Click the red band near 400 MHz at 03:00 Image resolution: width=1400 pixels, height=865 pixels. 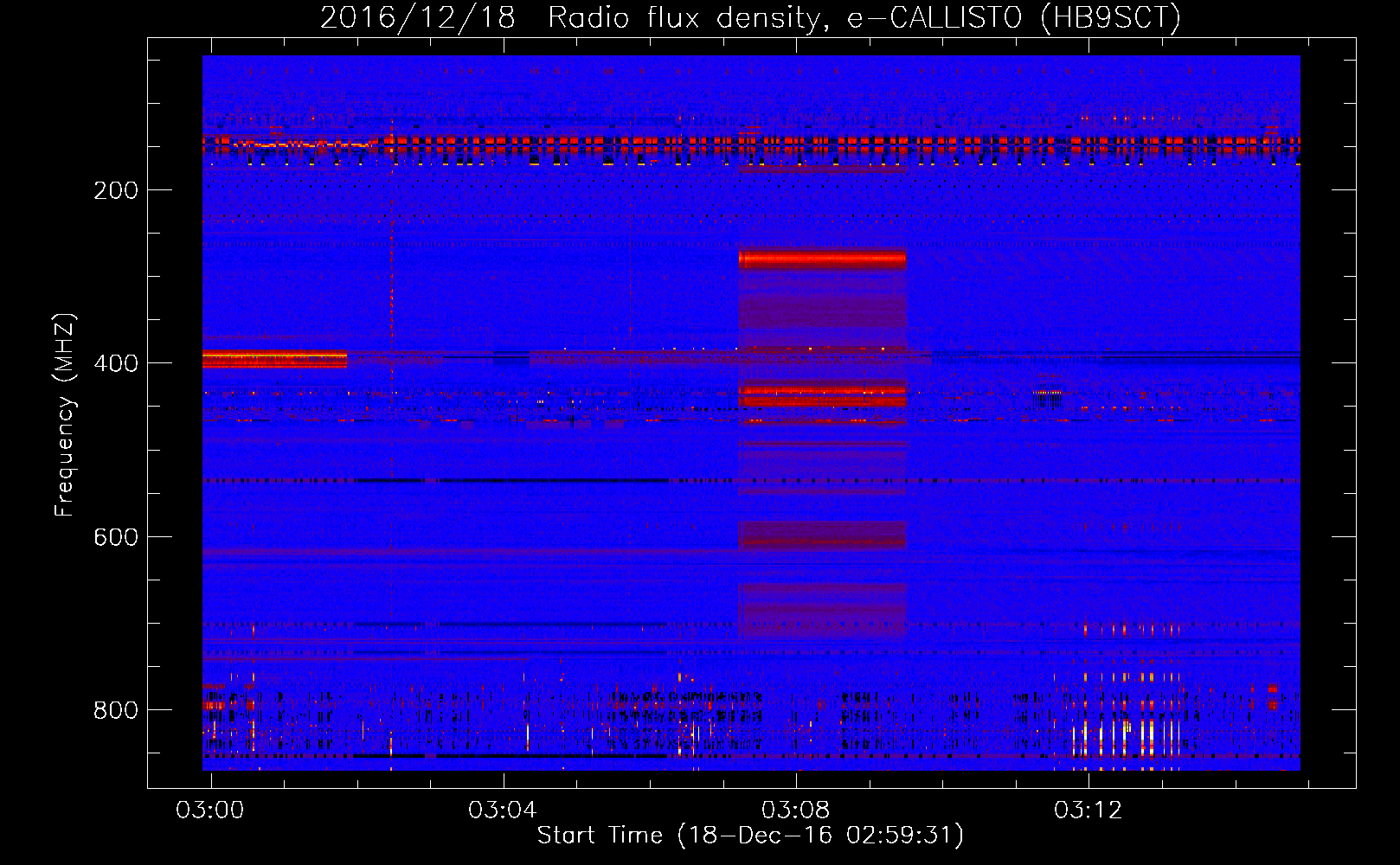point(275,359)
